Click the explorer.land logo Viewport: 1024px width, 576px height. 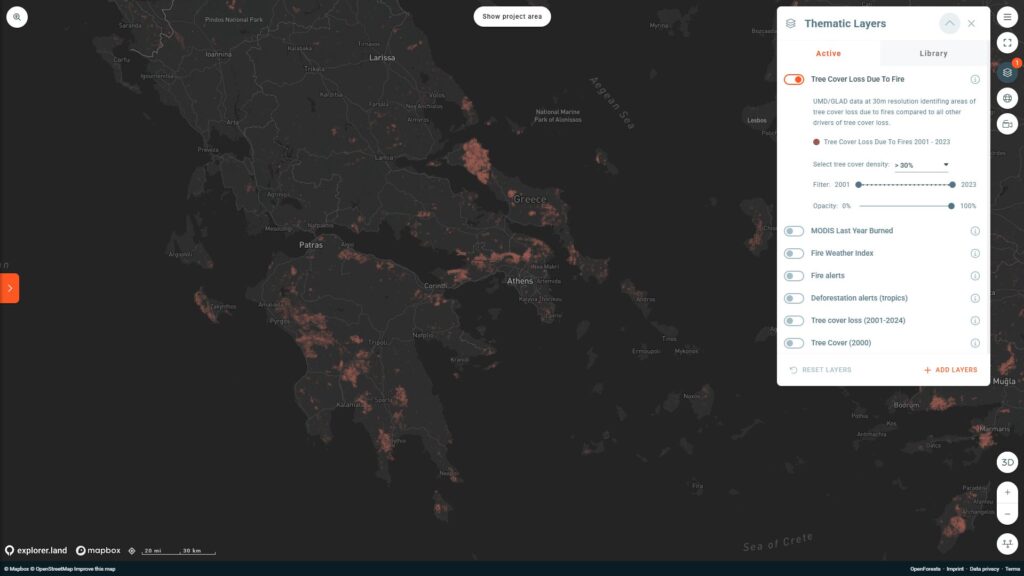coord(36,551)
